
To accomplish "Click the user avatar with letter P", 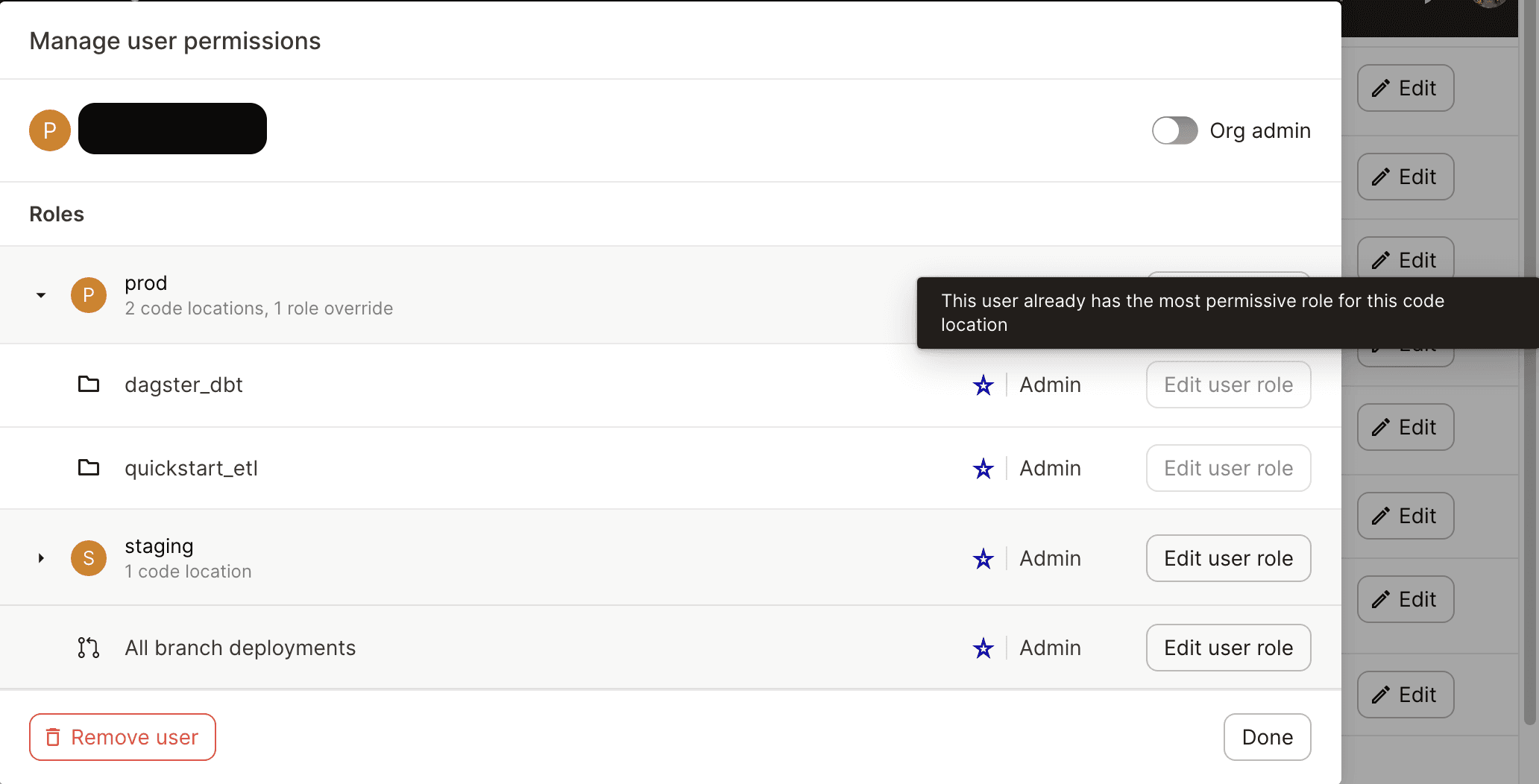I will pyautogui.click(x=50, y=130).
